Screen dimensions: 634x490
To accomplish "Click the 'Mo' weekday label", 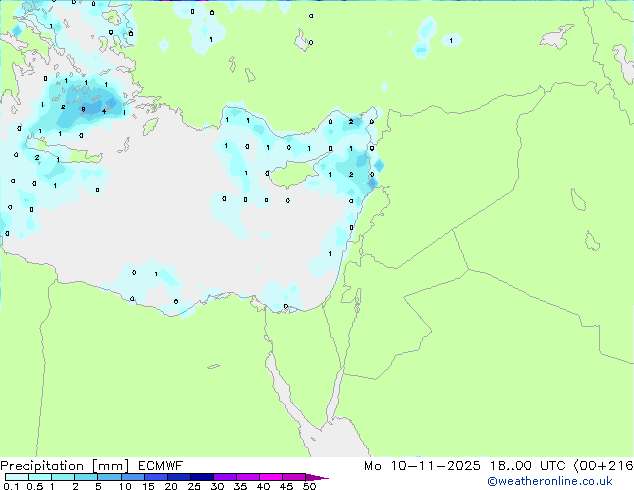I will 372,466.
